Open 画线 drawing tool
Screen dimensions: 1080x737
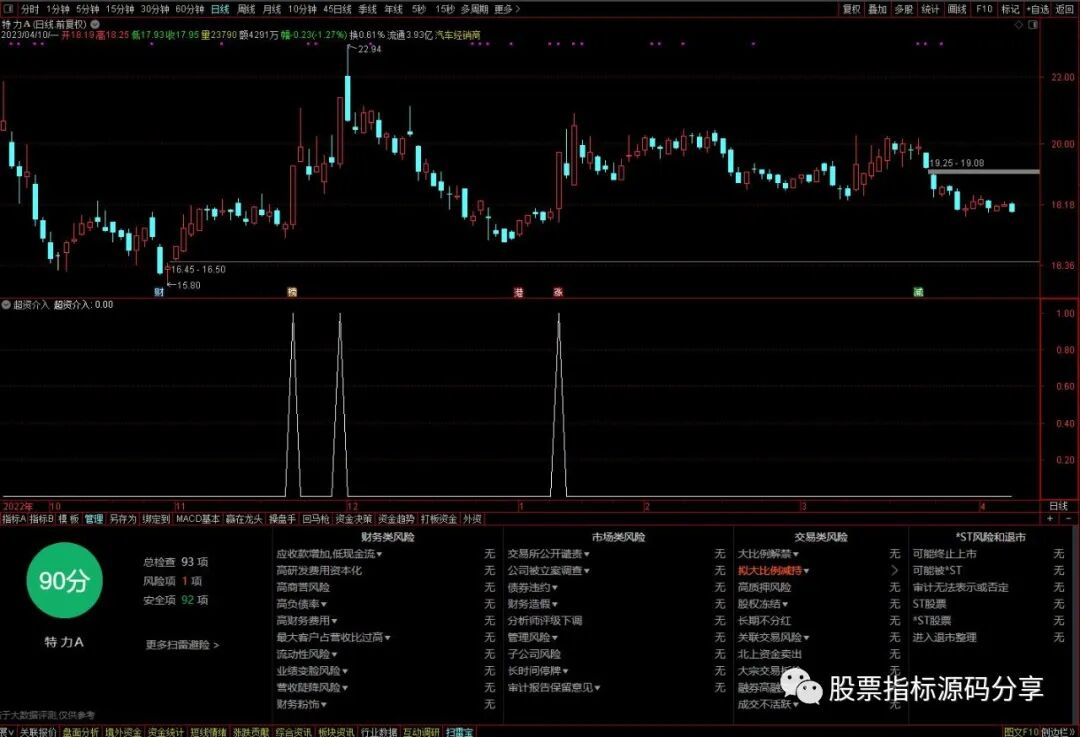[957, 9]
